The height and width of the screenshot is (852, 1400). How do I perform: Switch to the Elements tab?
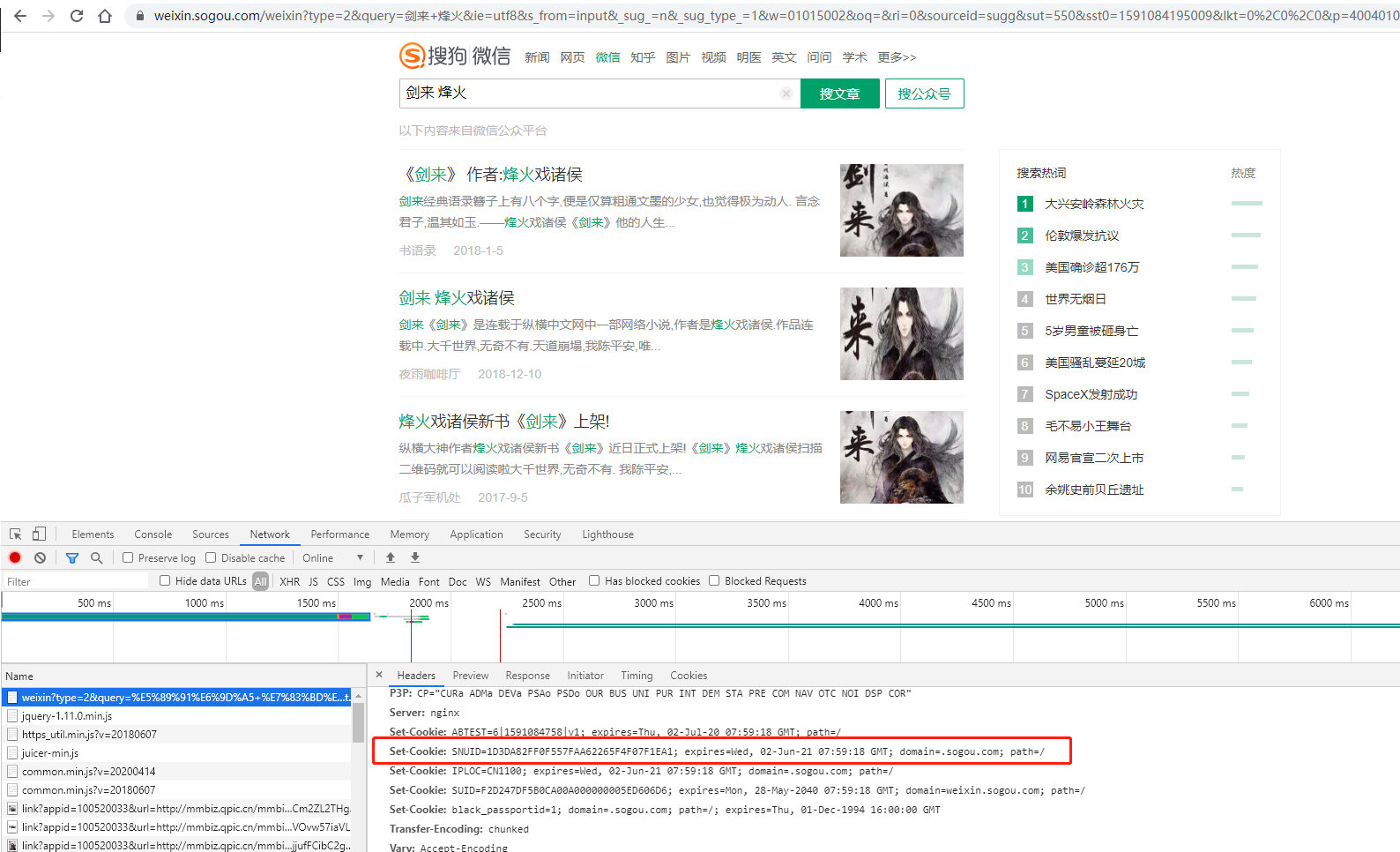click(93, 534)
